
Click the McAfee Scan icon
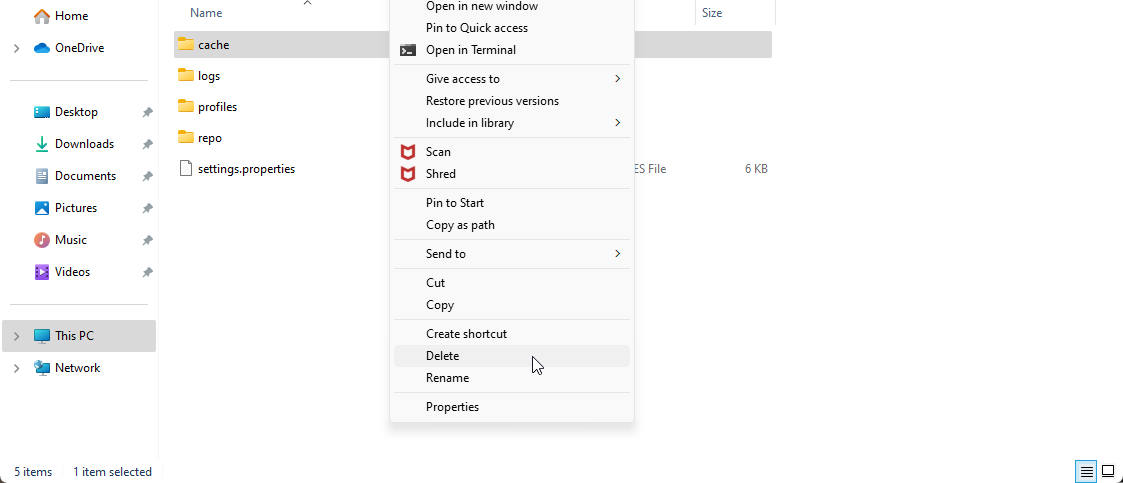tap(408, 152)
